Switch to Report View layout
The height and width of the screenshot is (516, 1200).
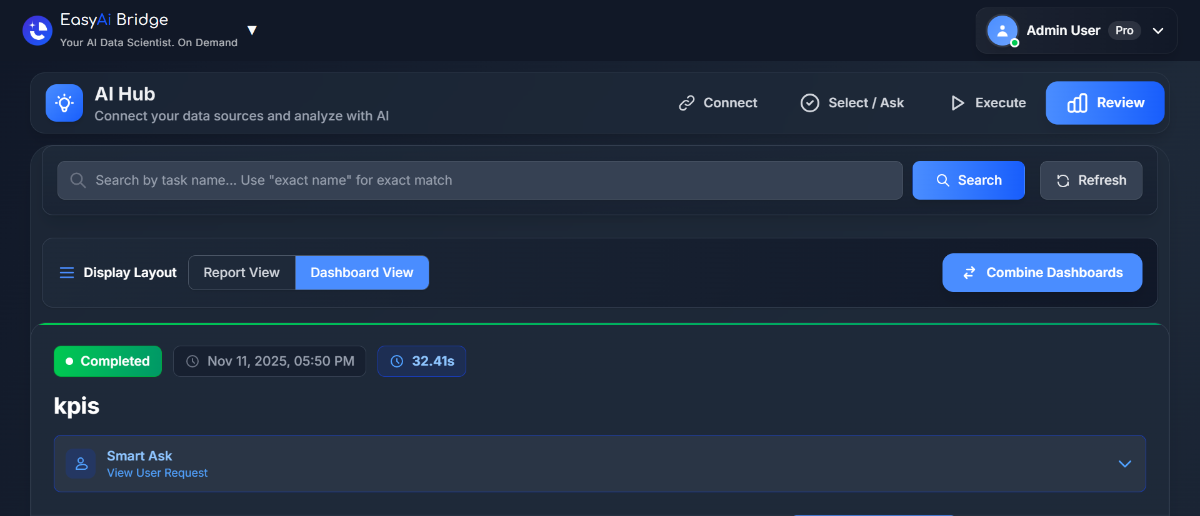tap(241, 273)
